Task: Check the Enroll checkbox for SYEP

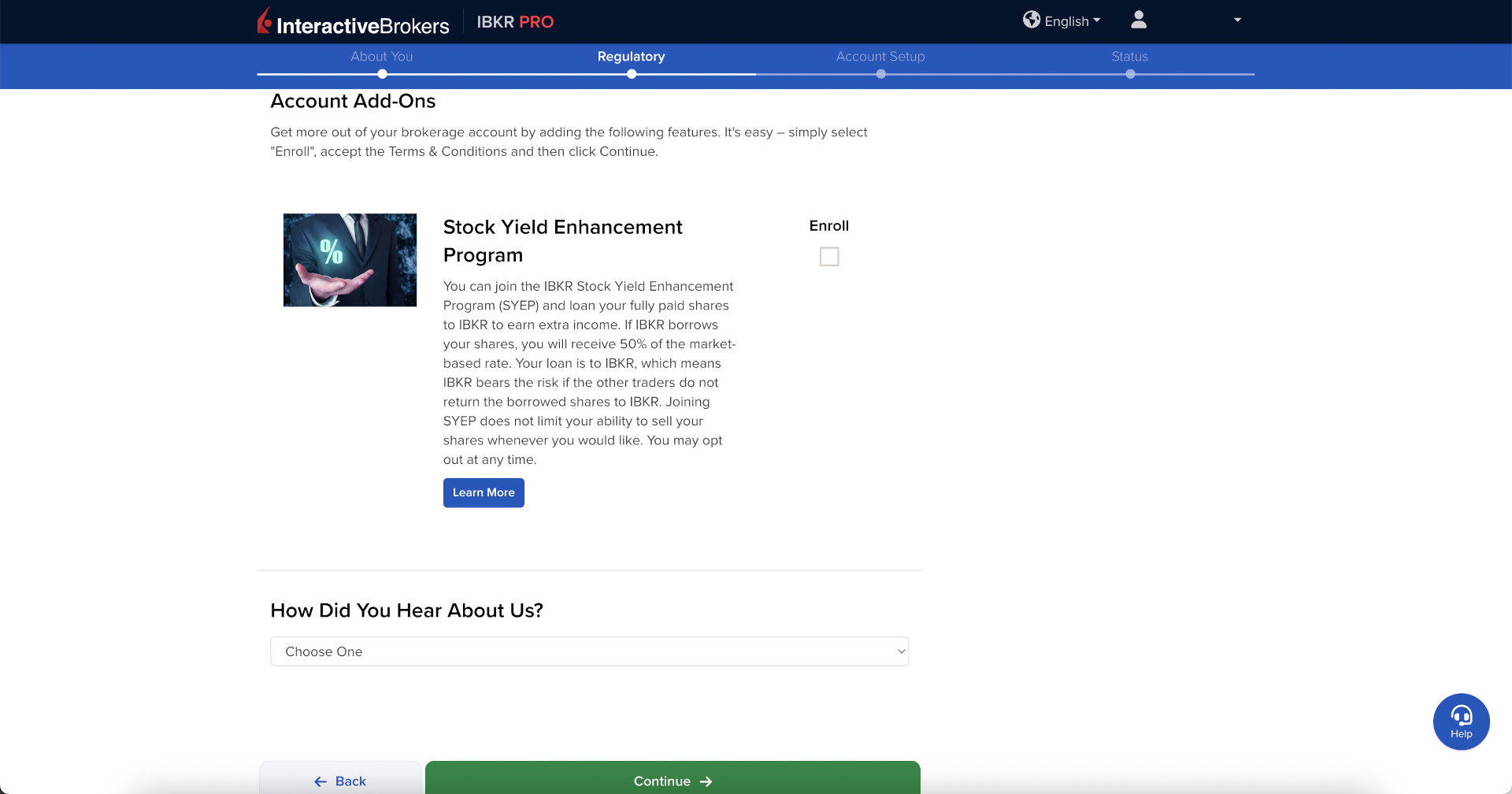Action: click(829, 257)
